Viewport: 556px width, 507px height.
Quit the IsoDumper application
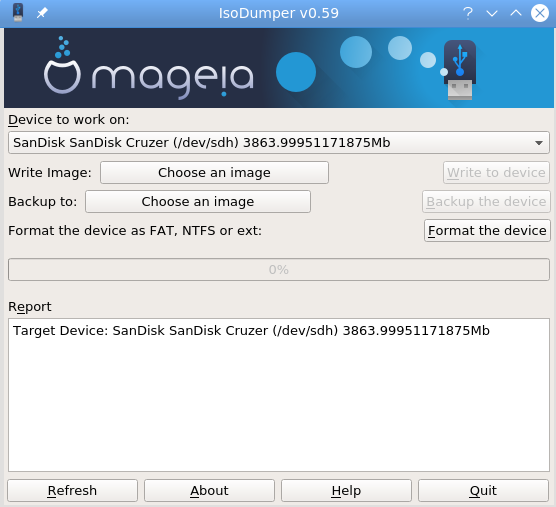tap(483, 491)
